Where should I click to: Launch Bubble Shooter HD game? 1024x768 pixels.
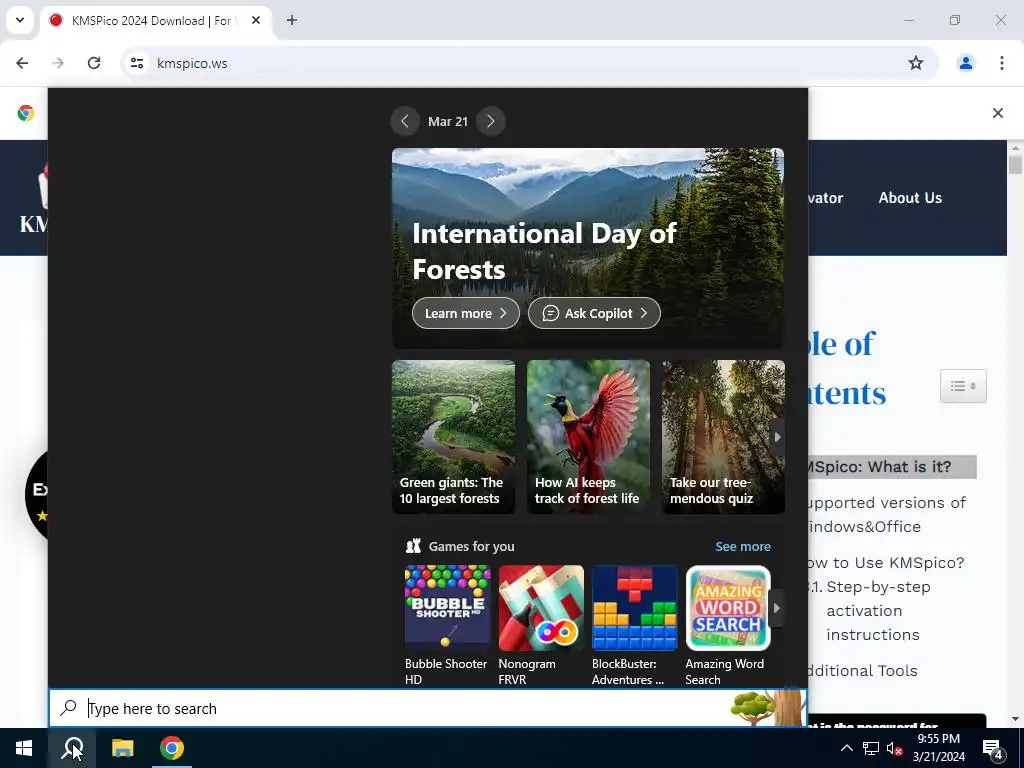pos(447,626)
